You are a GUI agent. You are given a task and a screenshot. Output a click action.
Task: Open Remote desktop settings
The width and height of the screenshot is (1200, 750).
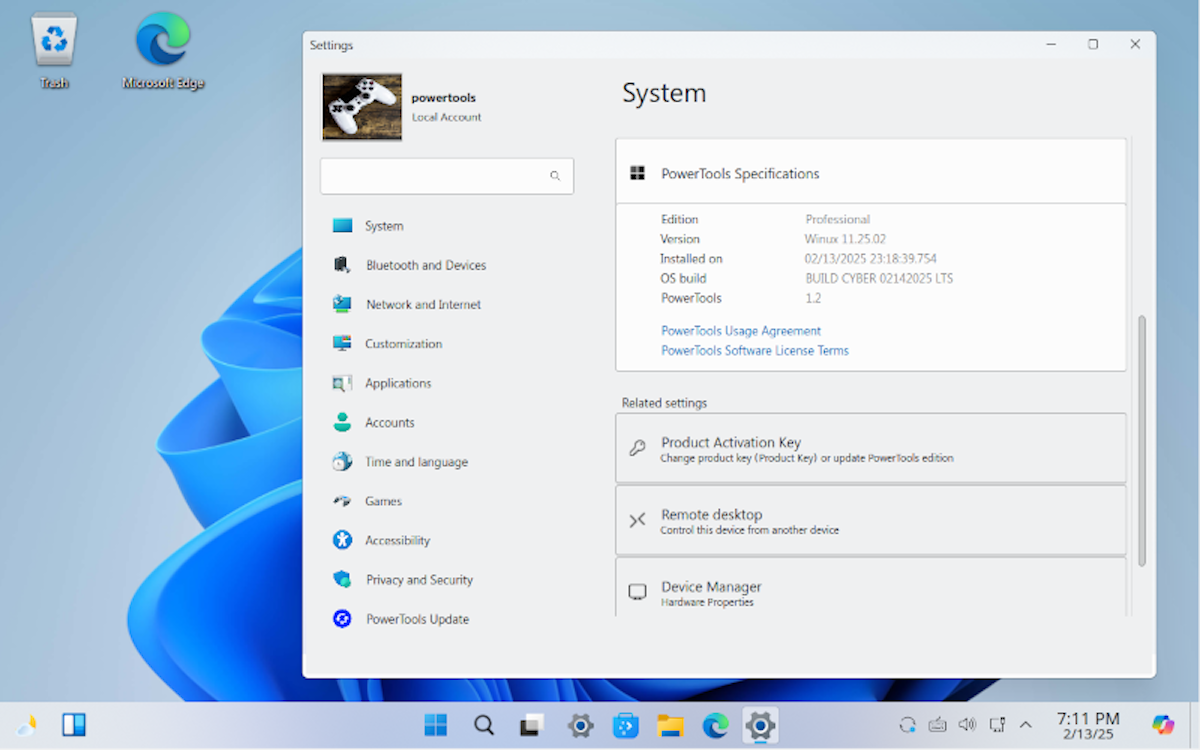(x=871, y=521)
